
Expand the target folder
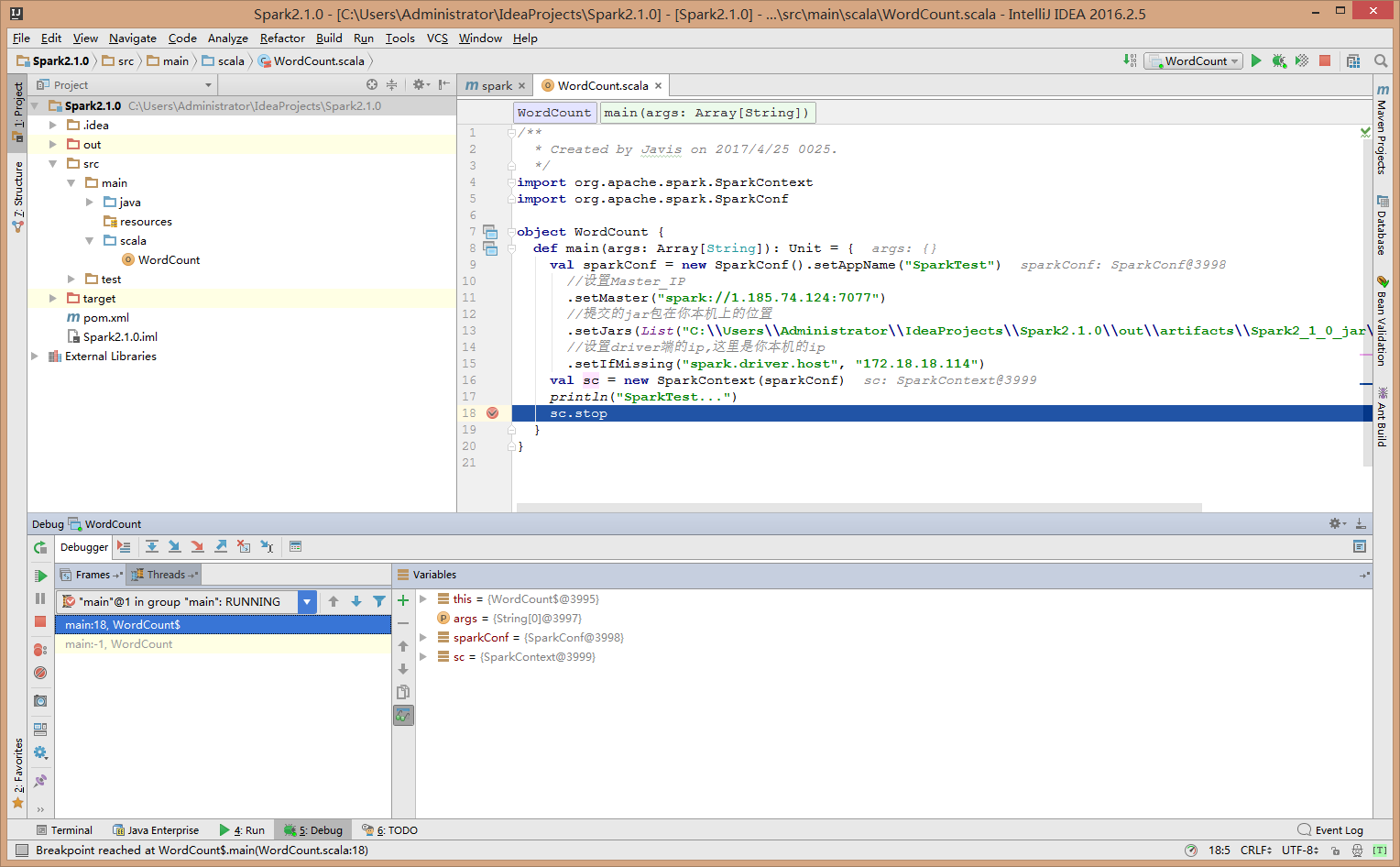52,298
